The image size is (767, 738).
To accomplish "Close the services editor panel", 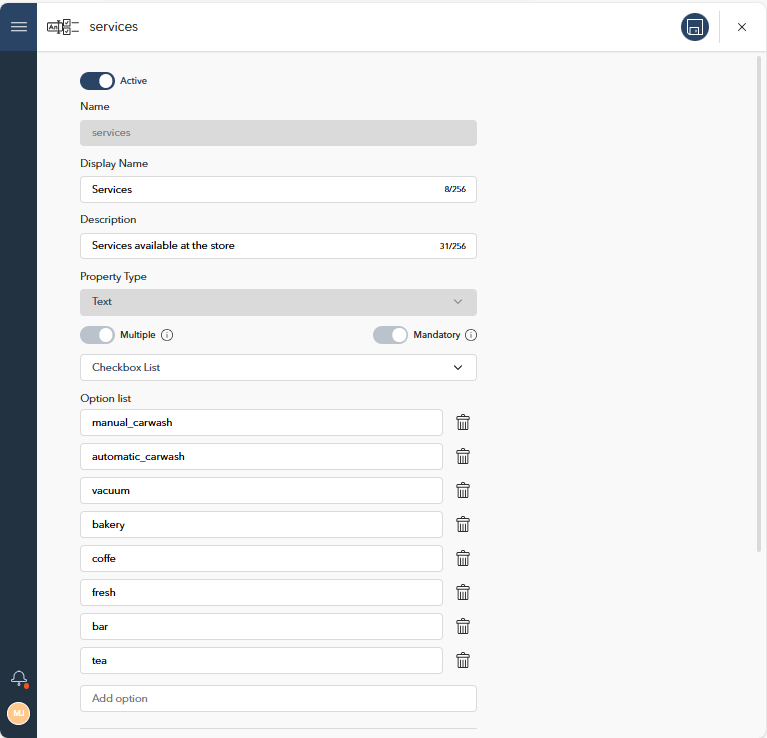I will [x=742, y=27].
